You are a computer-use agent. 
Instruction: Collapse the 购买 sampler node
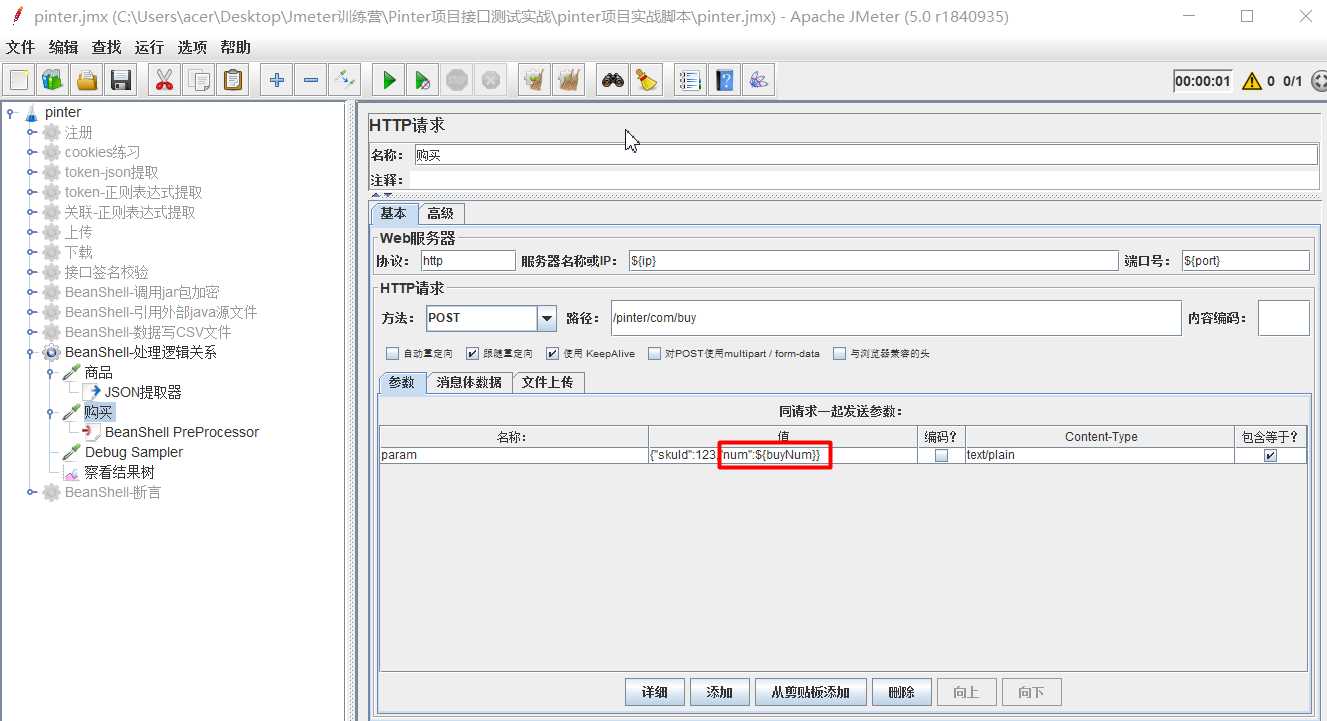[x=51, y=412]
